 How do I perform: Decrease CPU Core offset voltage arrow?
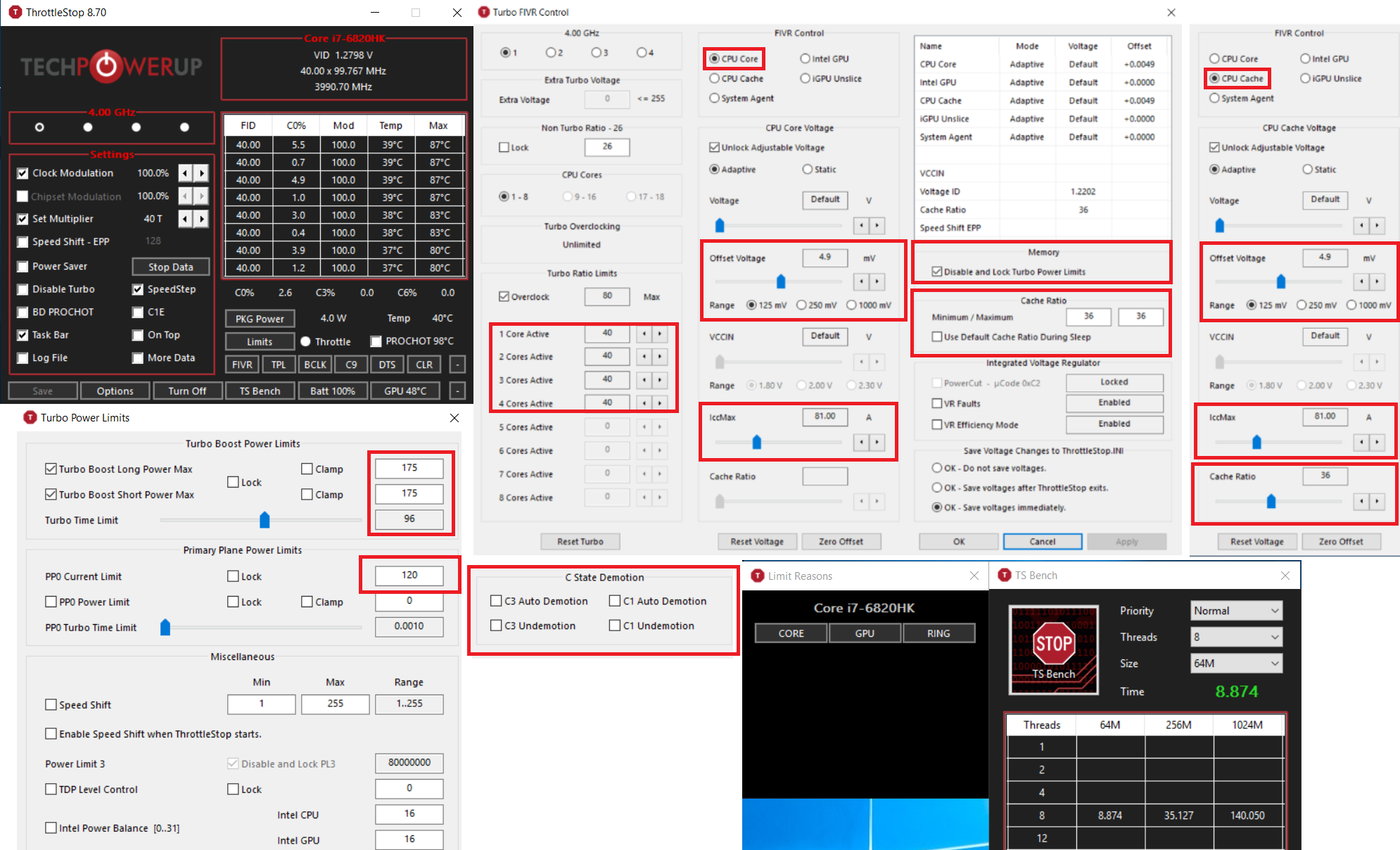click(862, 281)
